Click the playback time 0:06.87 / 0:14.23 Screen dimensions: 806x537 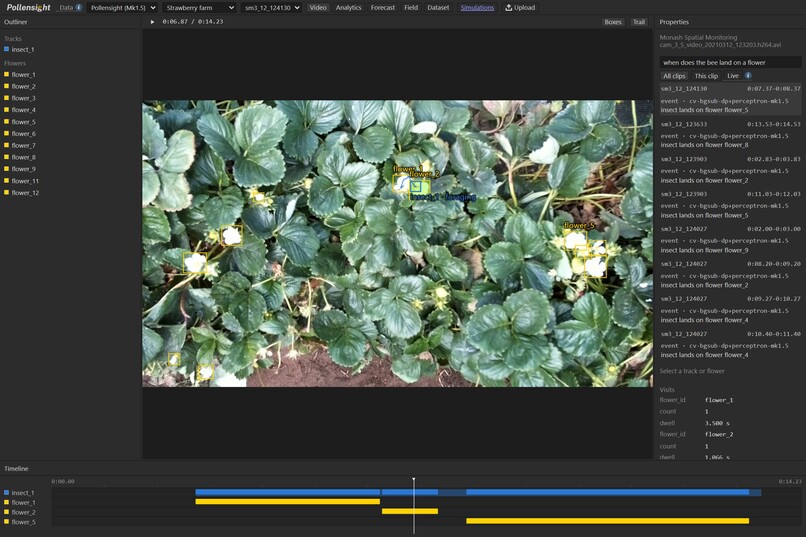click(x=193, y=22)
